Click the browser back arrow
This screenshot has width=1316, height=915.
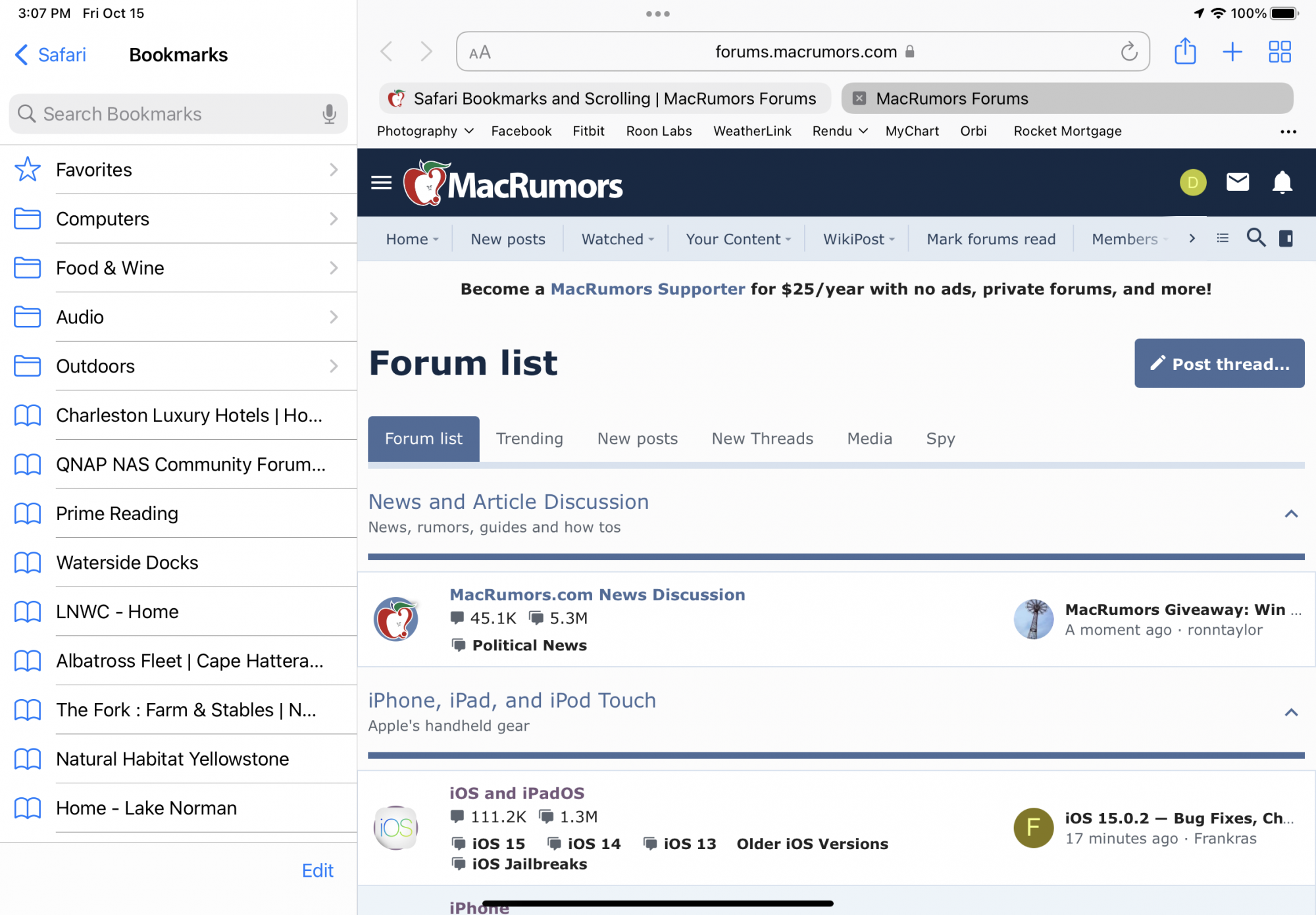click(387, 51)
